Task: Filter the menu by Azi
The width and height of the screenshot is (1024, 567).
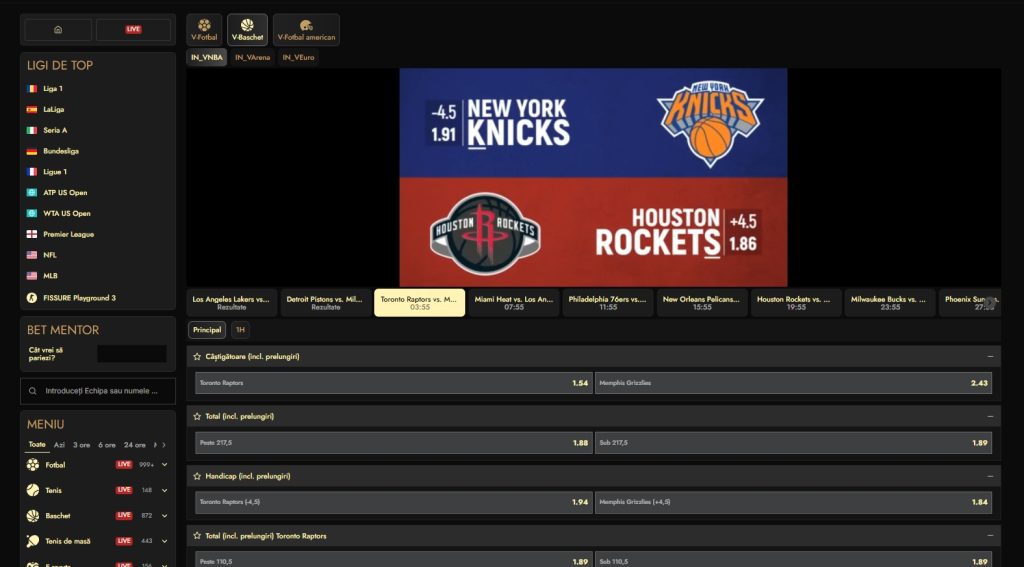Action: [59, 446]
